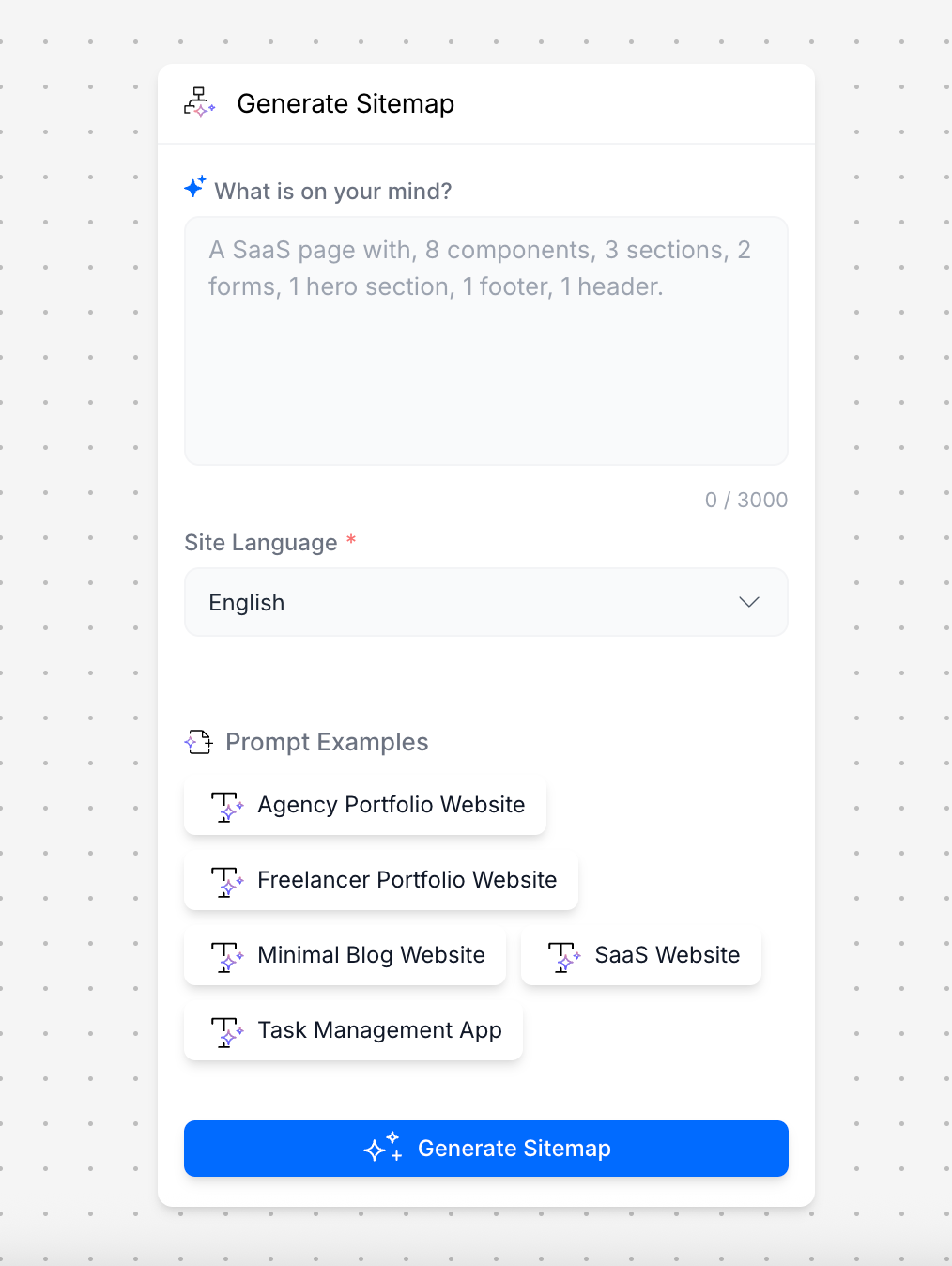Expand the Site Language chevron arrow
952x1266 pixels.
pyautogui.click(x=749, y=602)
